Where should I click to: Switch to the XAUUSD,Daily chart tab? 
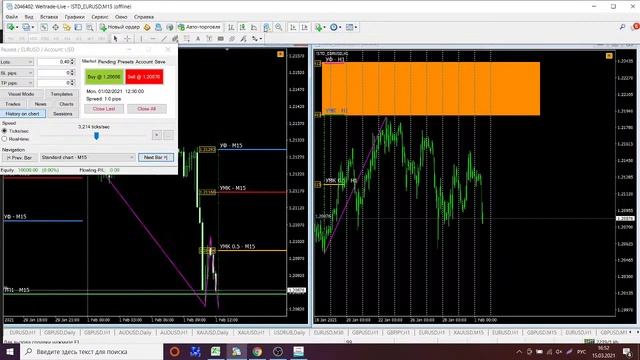[212, 333]
